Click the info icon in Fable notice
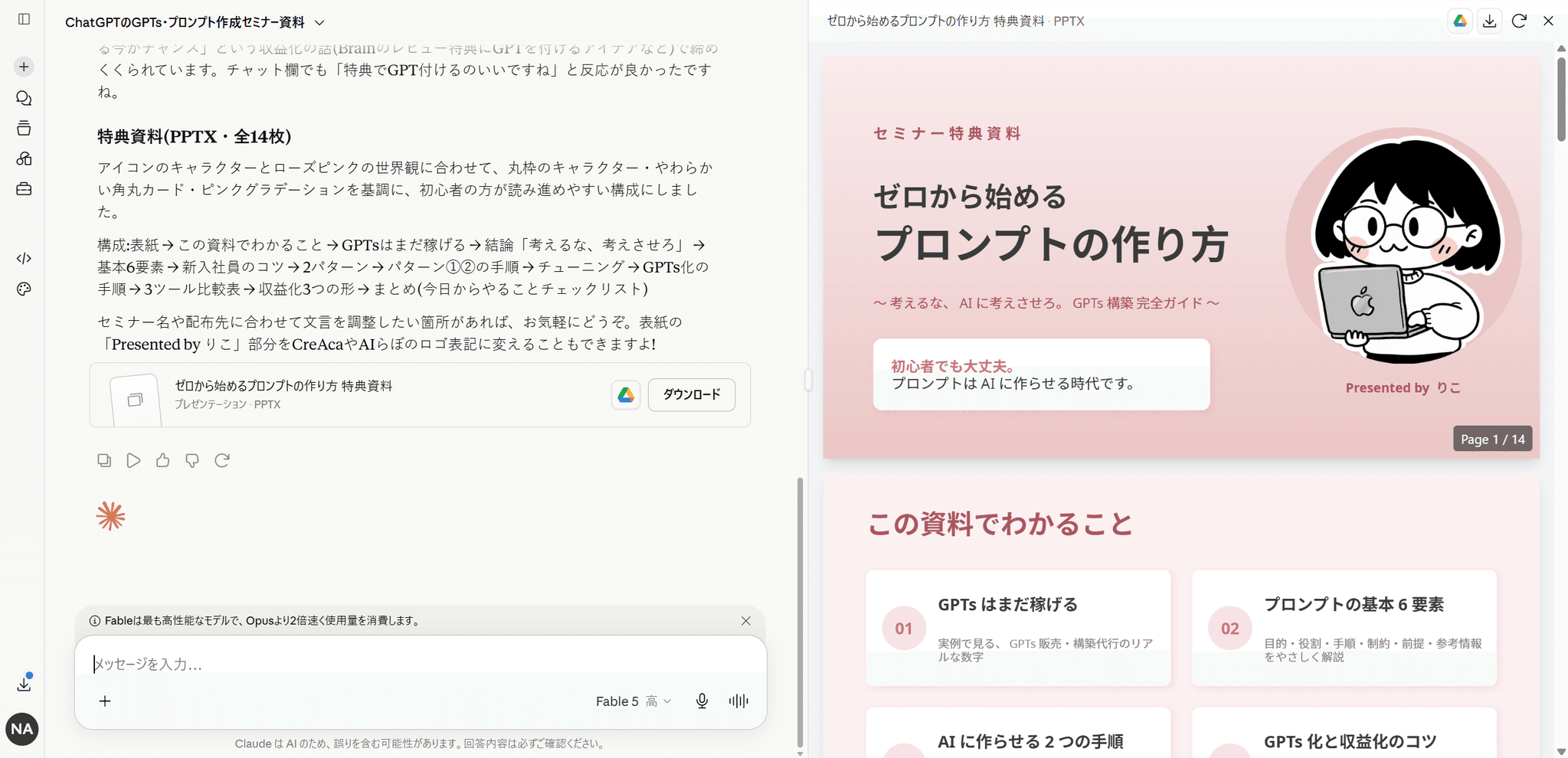This screenshot has width=1568, height=758. tap(95, 621)
